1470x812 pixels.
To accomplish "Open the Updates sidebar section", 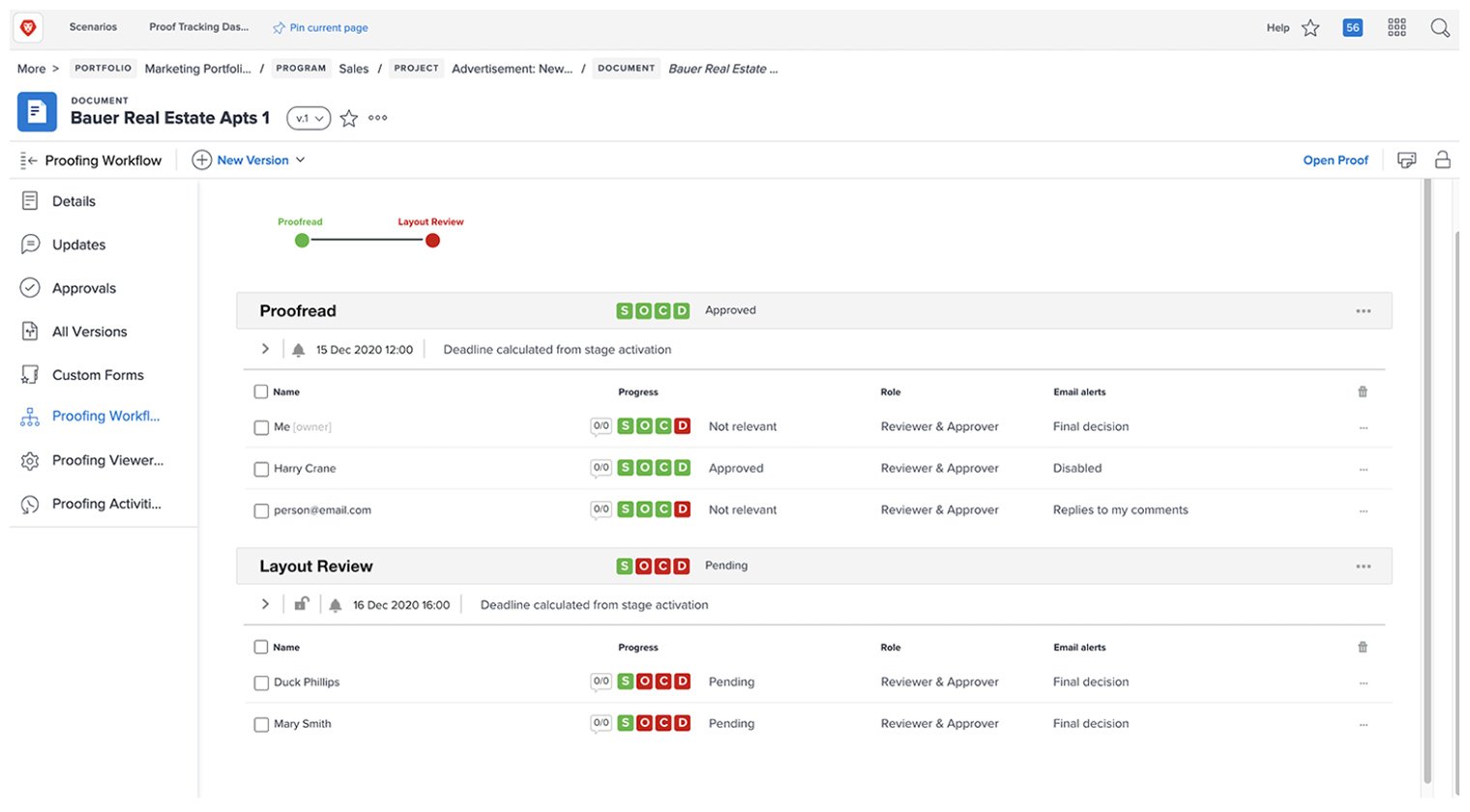I will pos(80,244).
